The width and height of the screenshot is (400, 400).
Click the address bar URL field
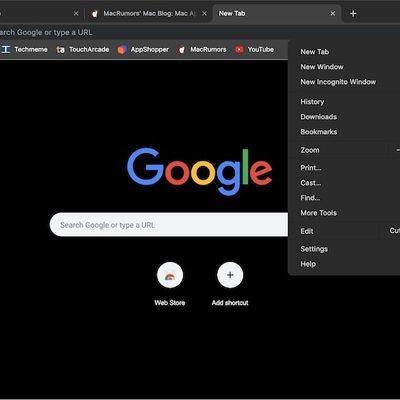click(x=200, y=32)
